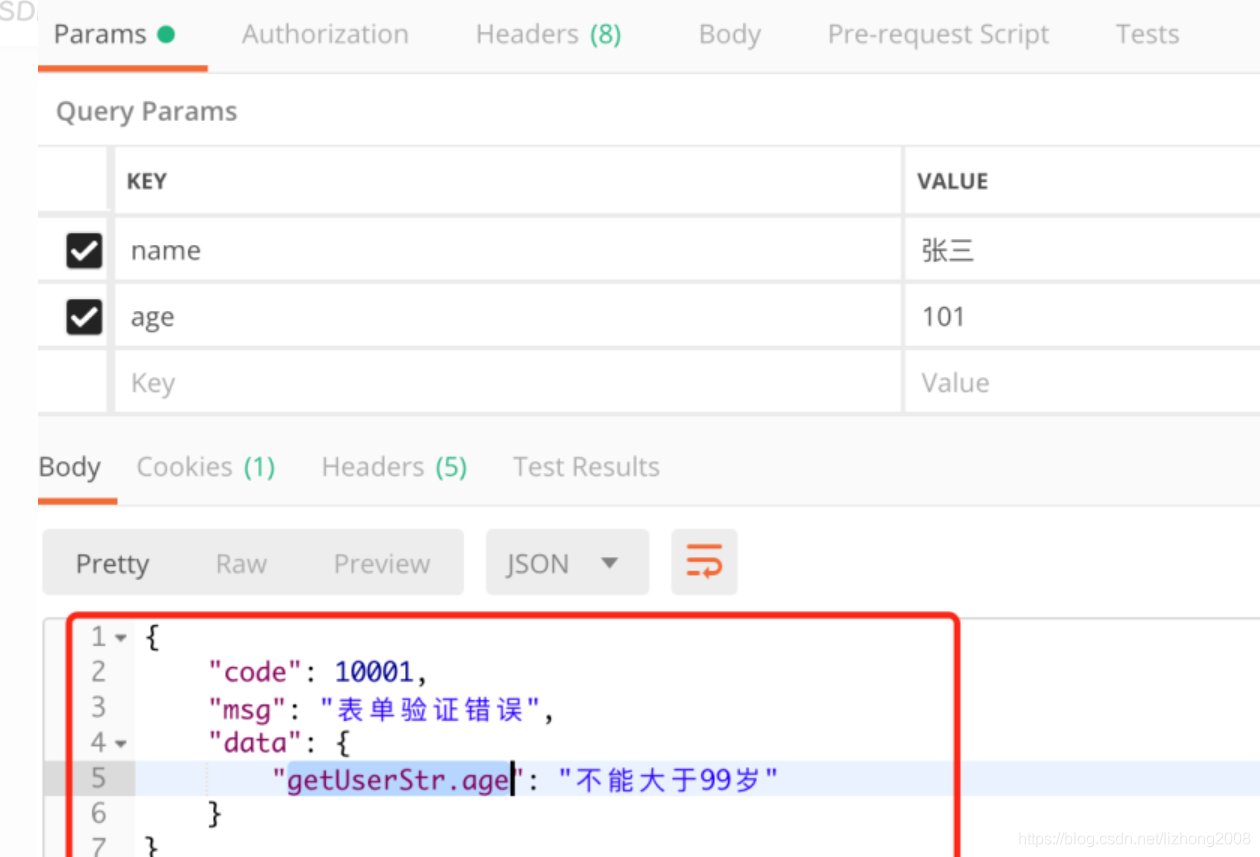
Task: Click the message 不能大于99岁
Action: (668, 780)
